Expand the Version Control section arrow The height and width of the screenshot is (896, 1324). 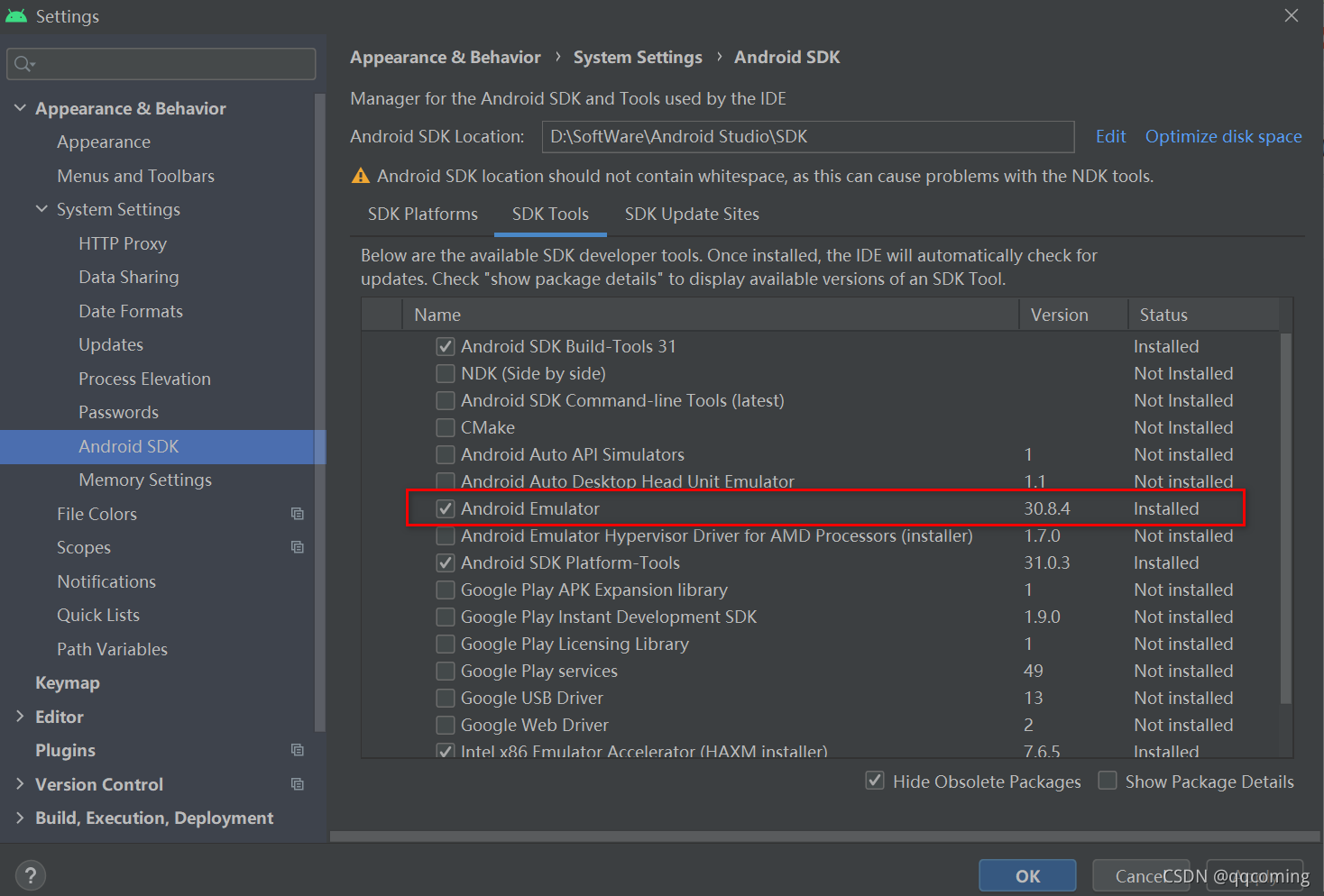[x=20, y=784]
